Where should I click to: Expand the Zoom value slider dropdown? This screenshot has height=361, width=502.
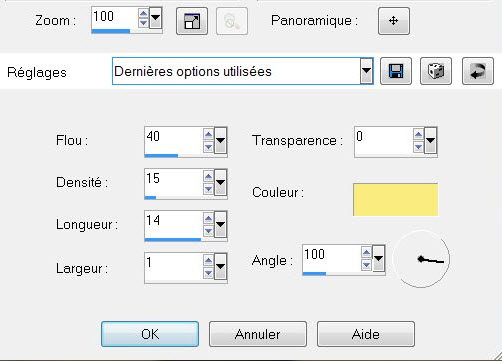155,17
